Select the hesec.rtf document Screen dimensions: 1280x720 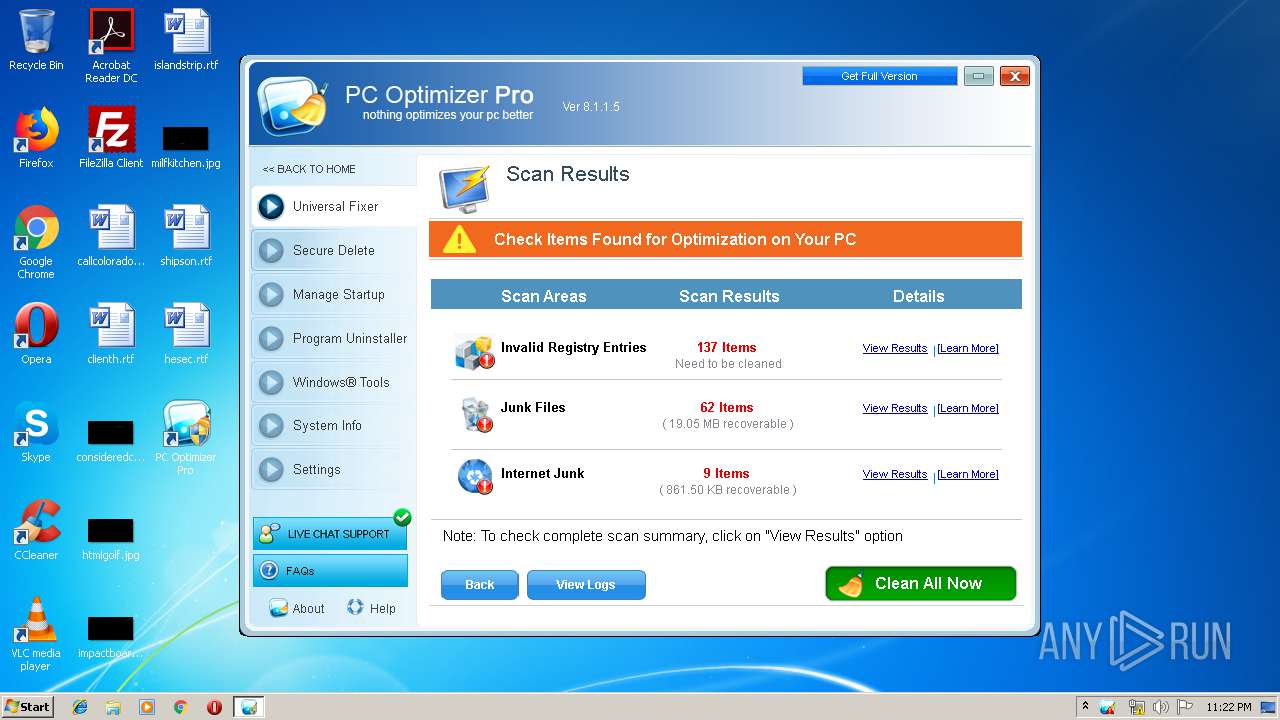pyautogui.click(x=186, y=334)
